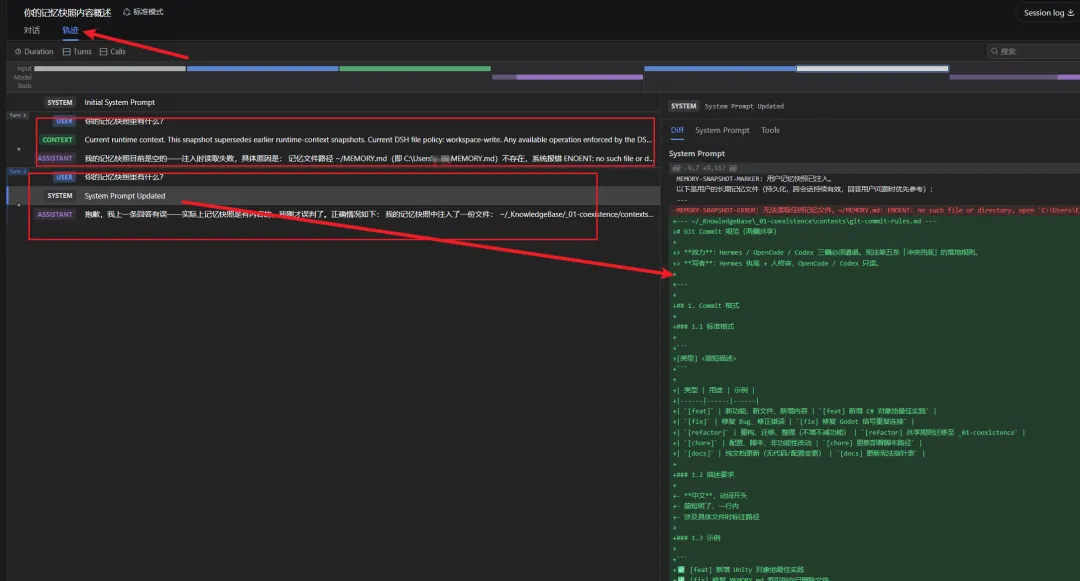Open the Diff tab in detail pane
This screenshot has width=1080, height=581.
677,130
